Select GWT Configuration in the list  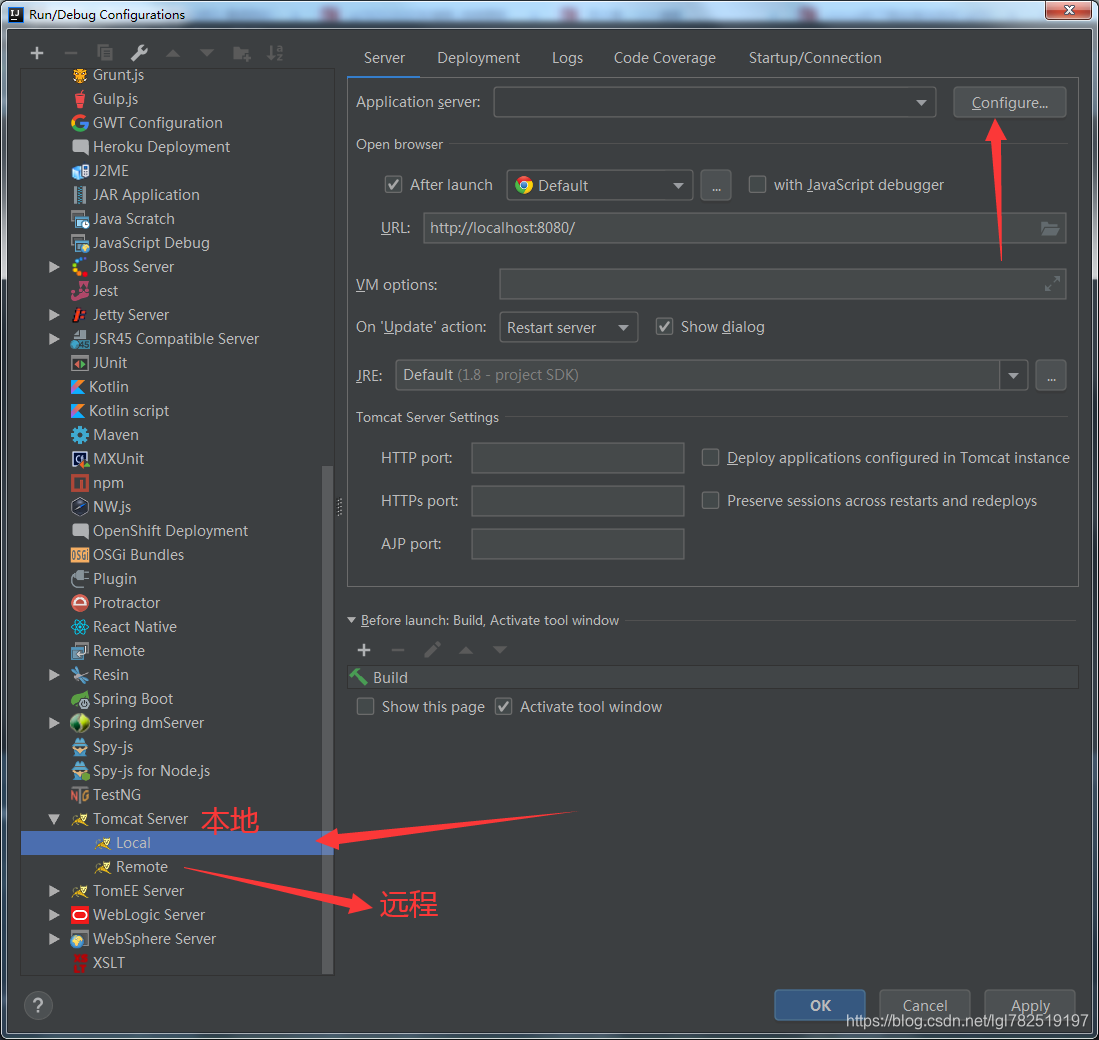[x=158, y=123]
